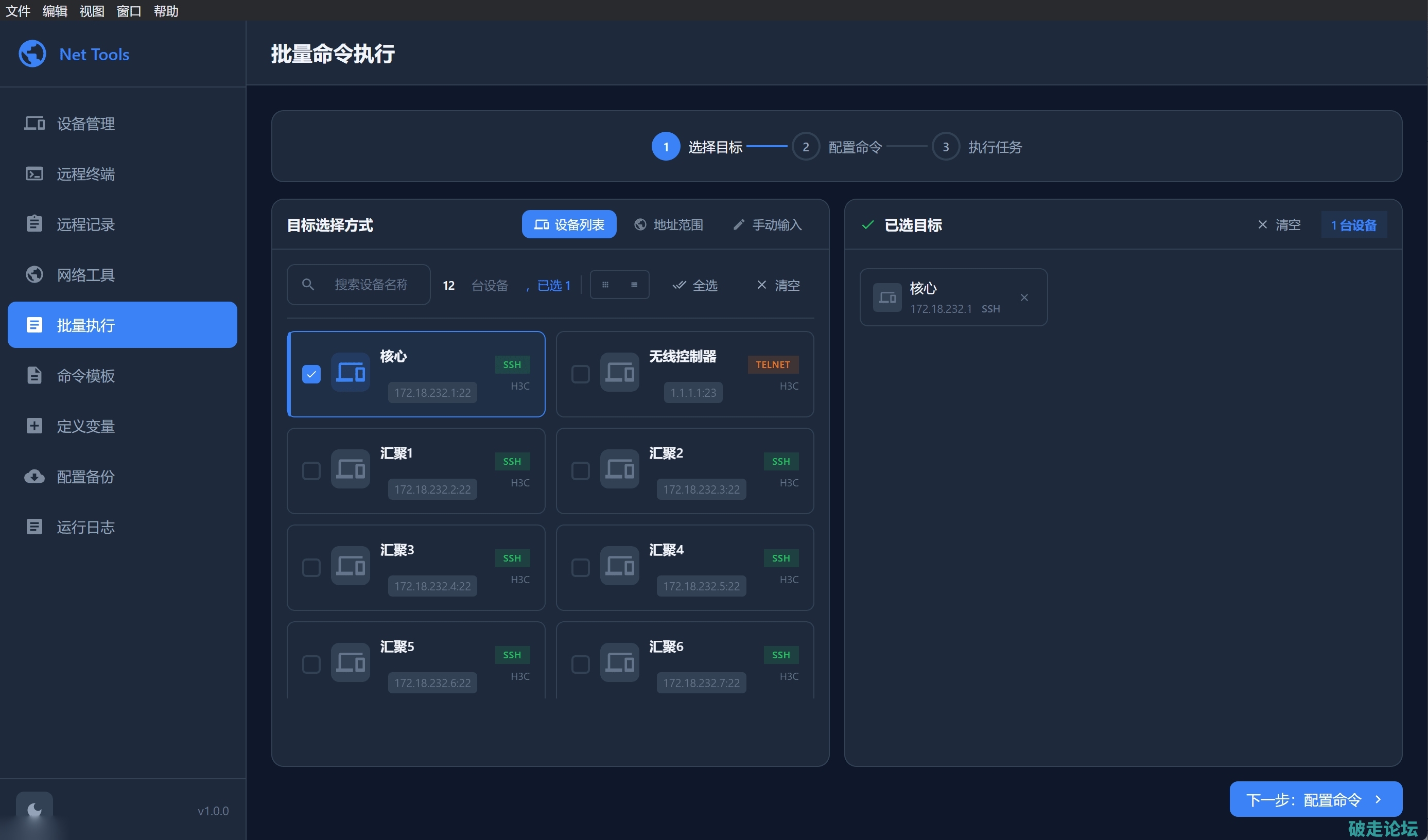Screen dimensions: 1428x840
Task: Open 定义变量 plus icon entry
Action: [34, 426]
